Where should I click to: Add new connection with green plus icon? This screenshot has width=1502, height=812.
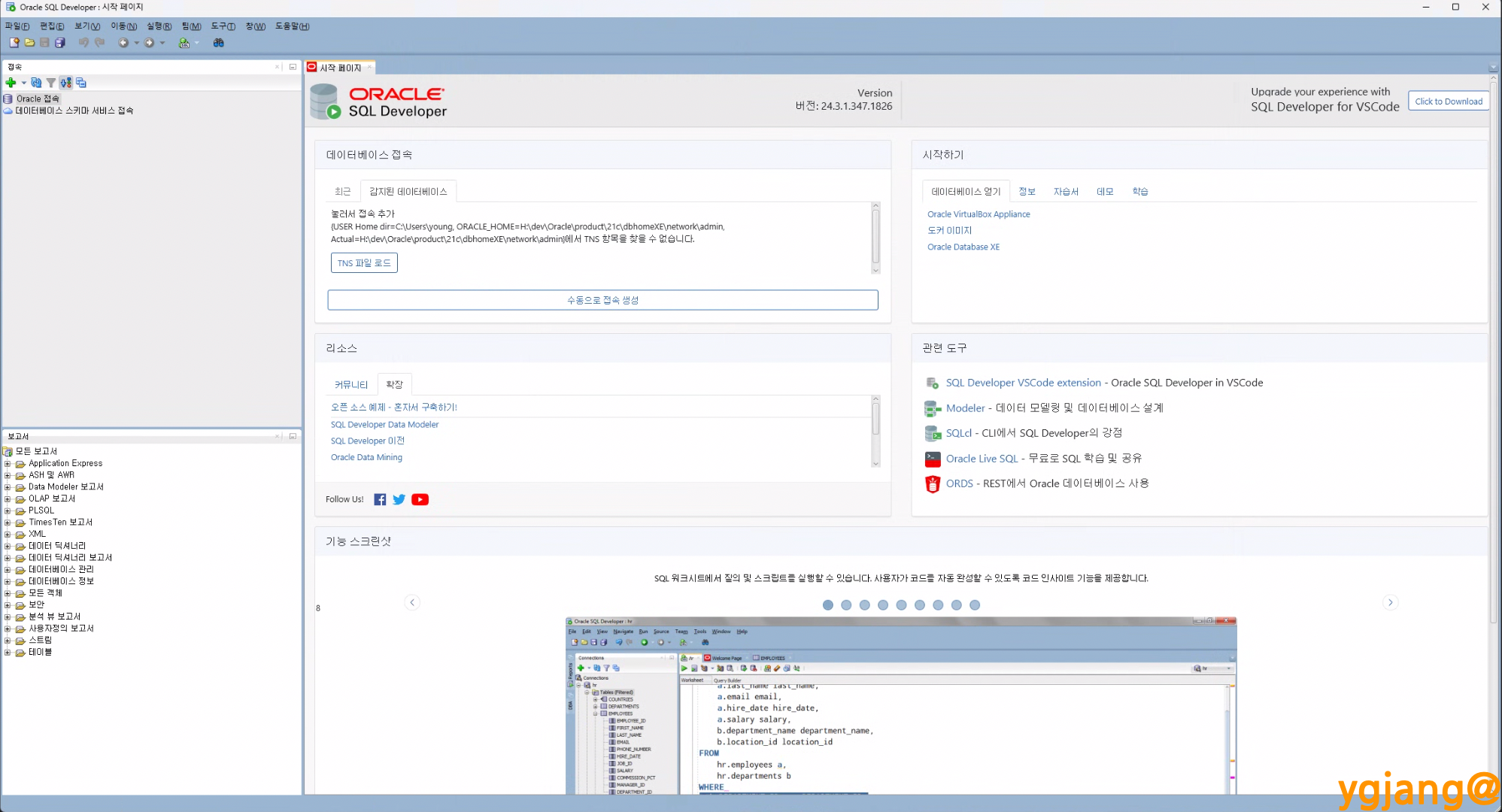(x=11, y=83)
